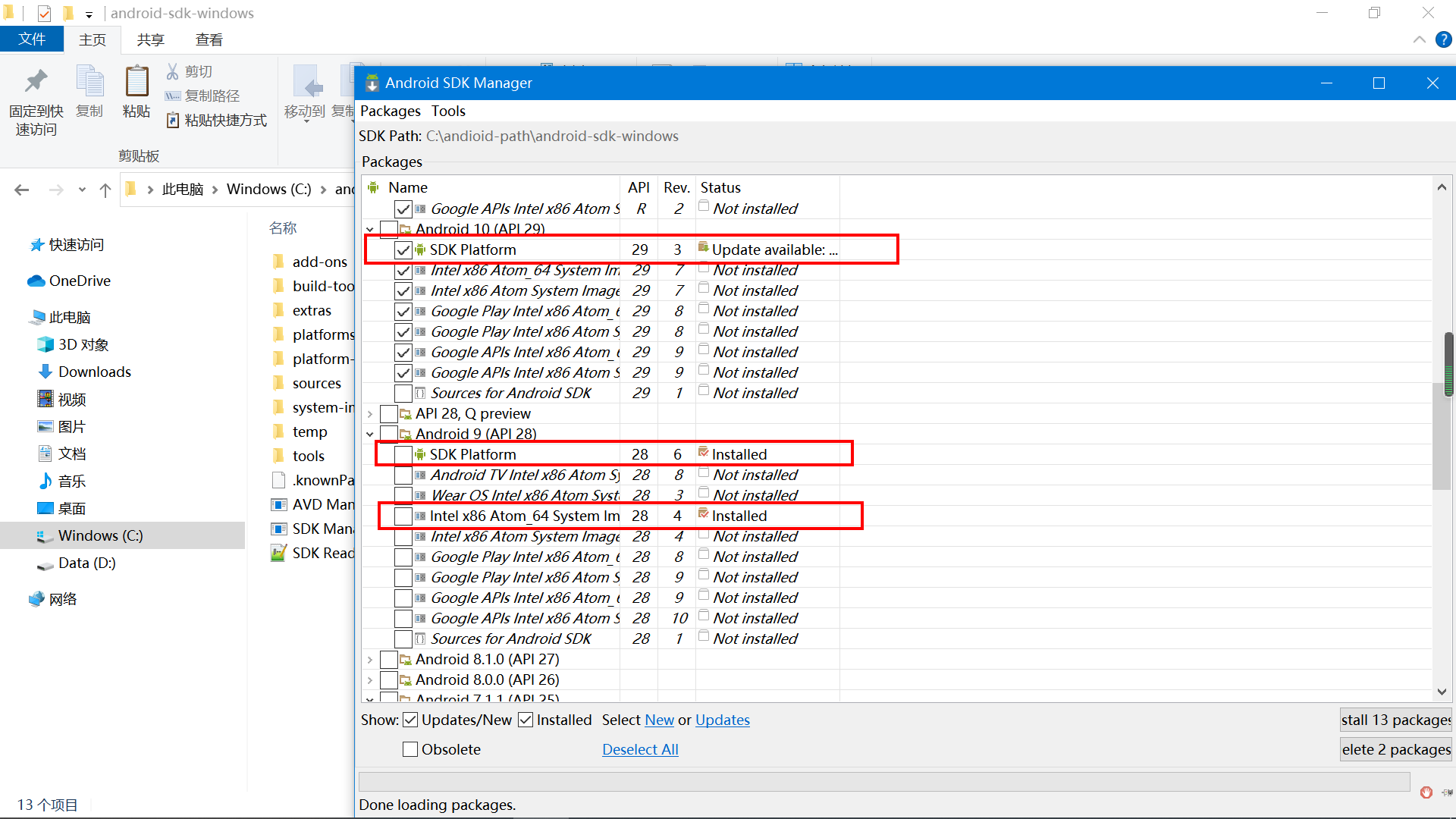This screenshot has width=1456, height=819.
Task: Click the pin to quick access icon
Action: click(36, 82)
